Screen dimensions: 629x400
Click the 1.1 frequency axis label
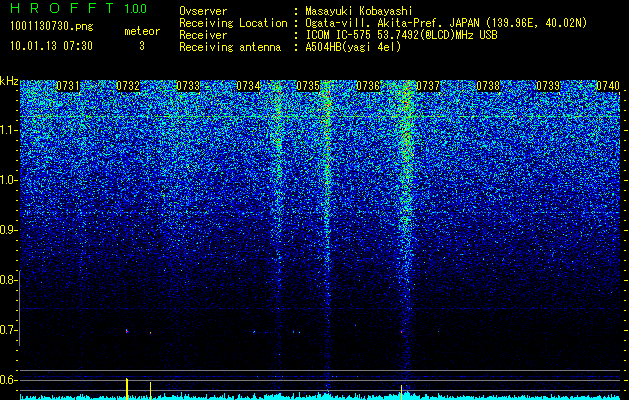8,130
